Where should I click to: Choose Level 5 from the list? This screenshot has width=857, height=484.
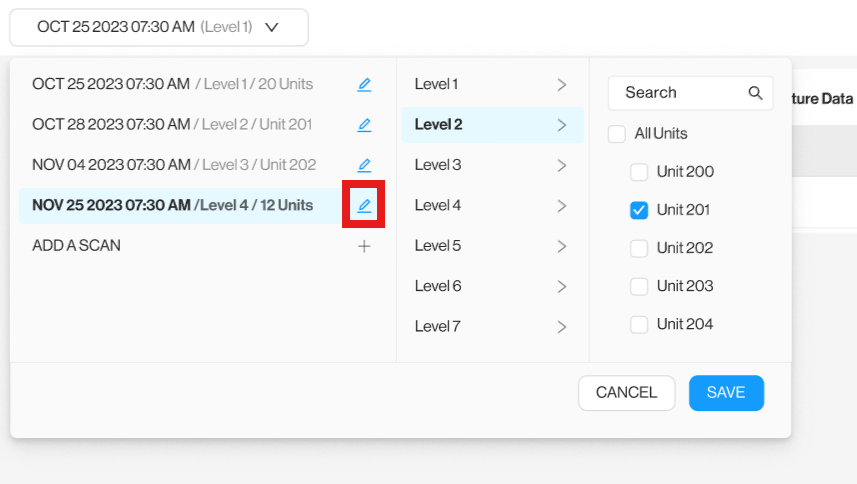coord(439,246)
